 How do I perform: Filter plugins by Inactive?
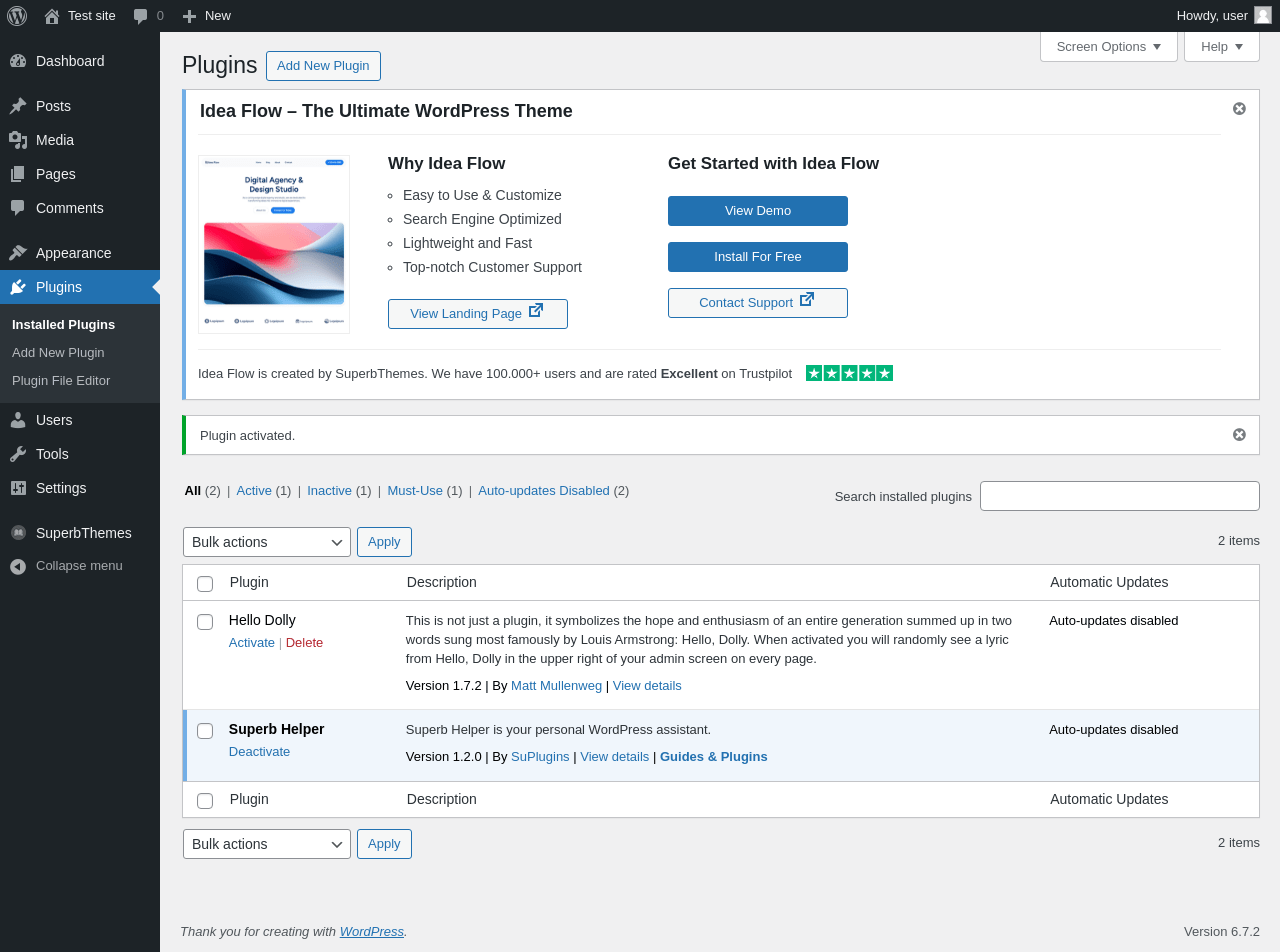329,490
